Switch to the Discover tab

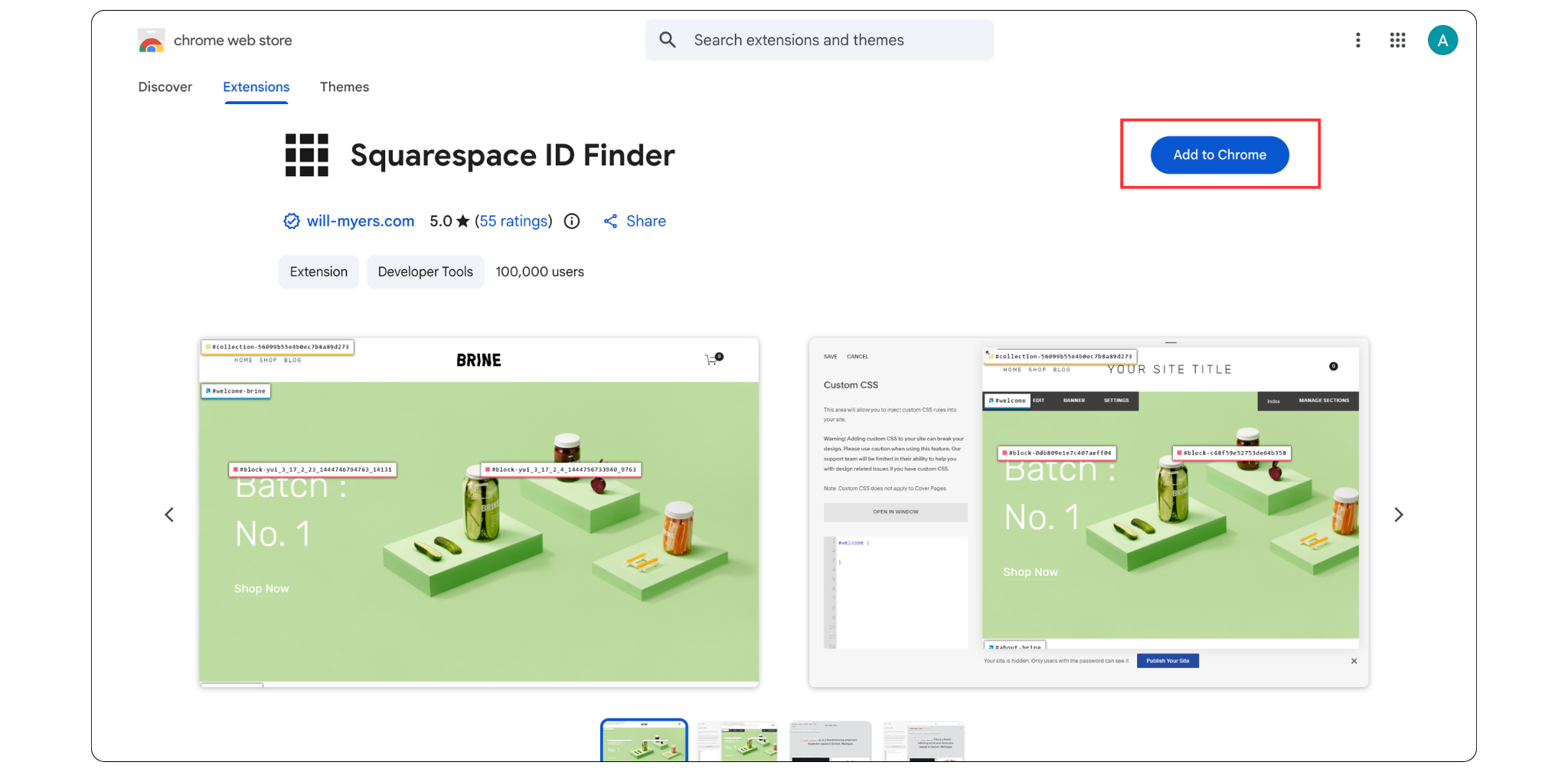click(165, 87)
